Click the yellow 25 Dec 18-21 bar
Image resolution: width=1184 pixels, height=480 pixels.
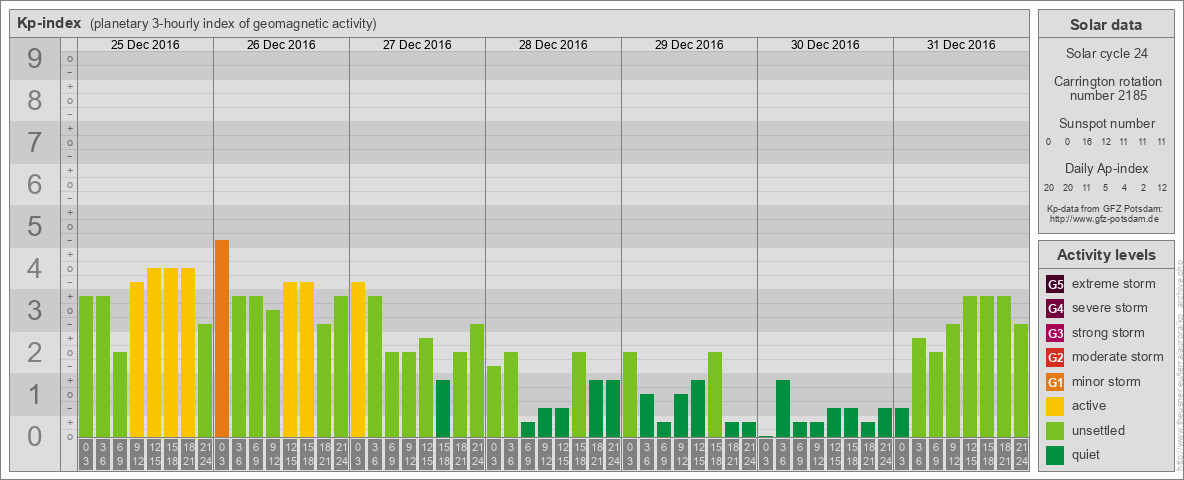[x=188, y=353]
